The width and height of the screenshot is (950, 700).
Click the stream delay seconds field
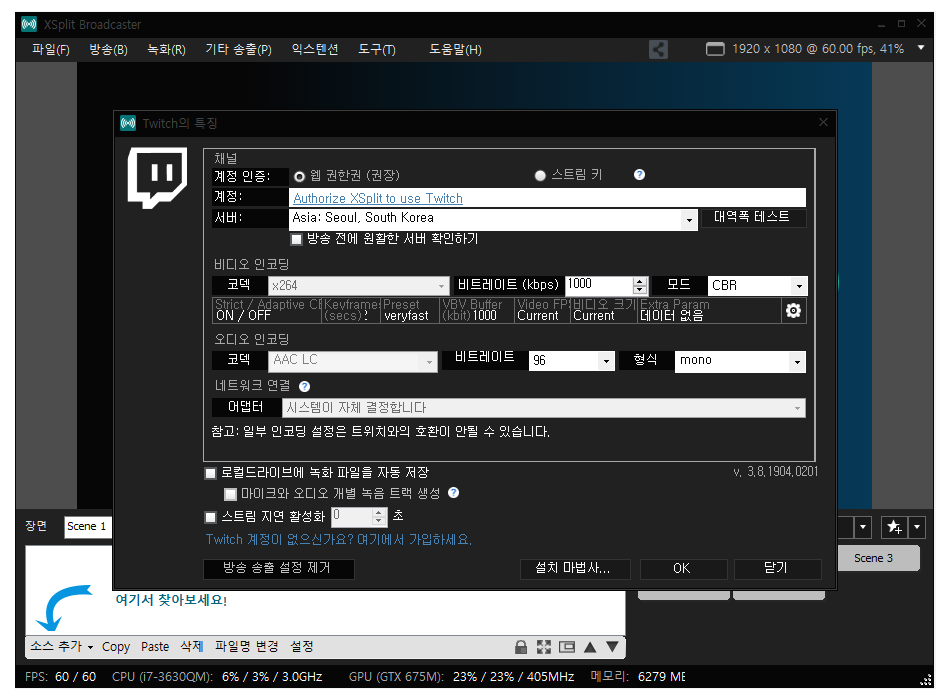click(x=351, y=516)
